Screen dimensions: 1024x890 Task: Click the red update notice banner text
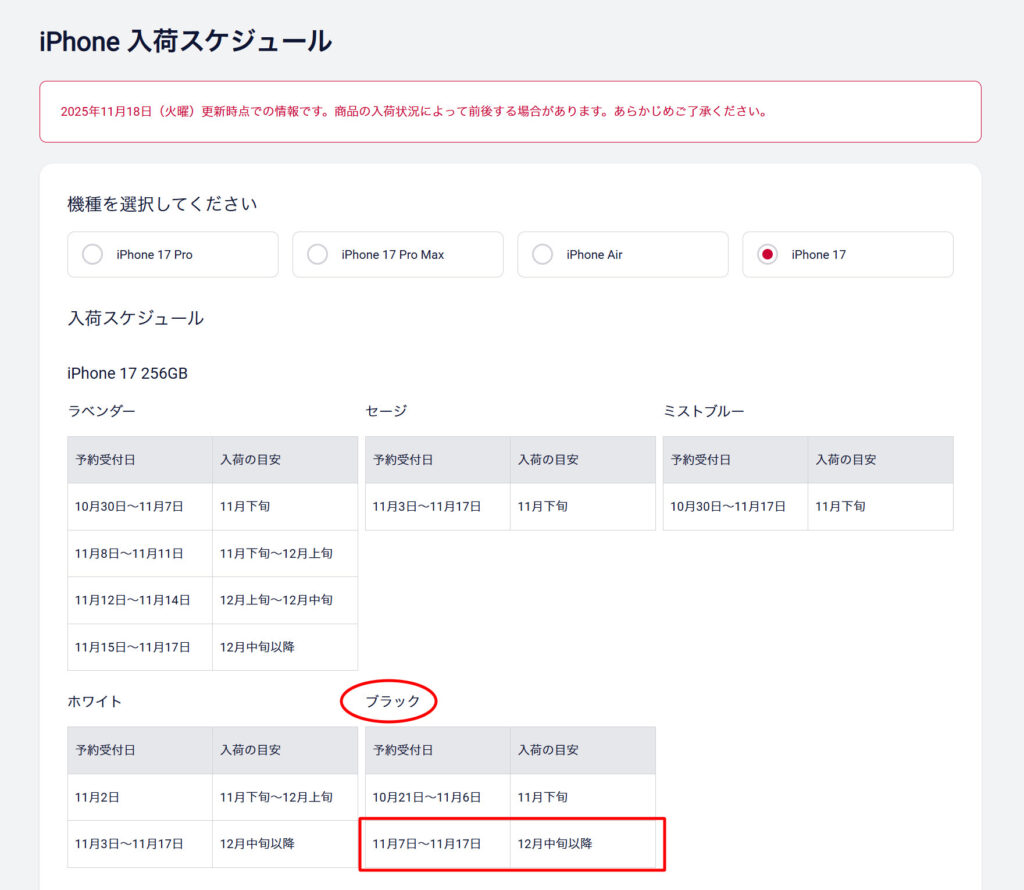coord(414,112)
